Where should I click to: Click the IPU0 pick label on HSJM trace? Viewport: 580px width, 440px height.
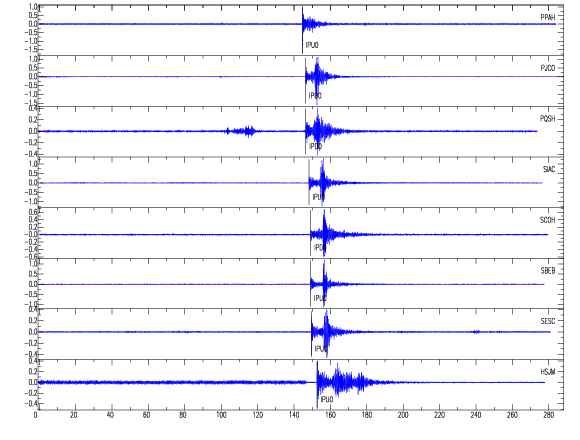[327, 399]
